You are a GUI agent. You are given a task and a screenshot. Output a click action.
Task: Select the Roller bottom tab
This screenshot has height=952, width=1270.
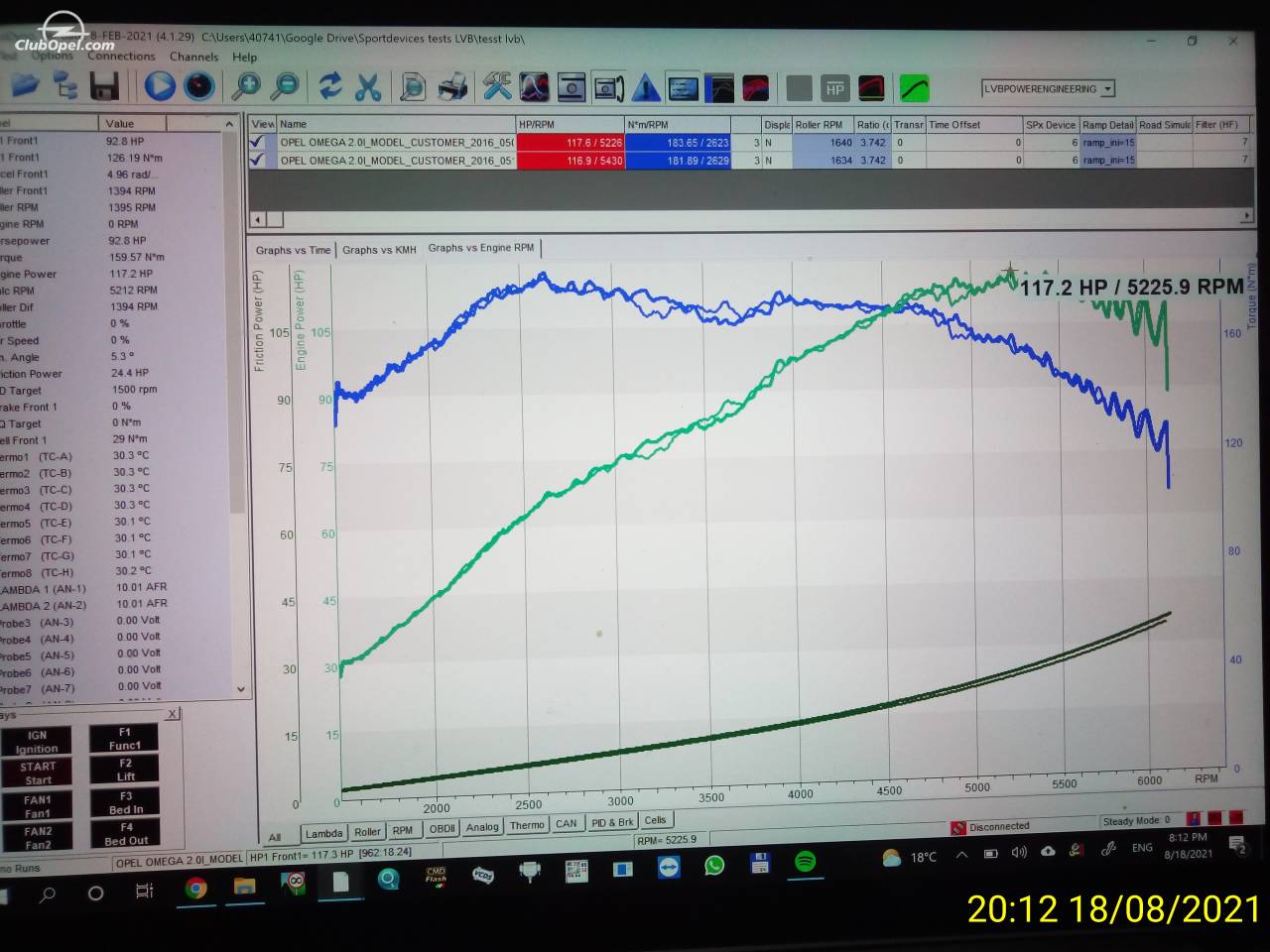pos(367,832)
